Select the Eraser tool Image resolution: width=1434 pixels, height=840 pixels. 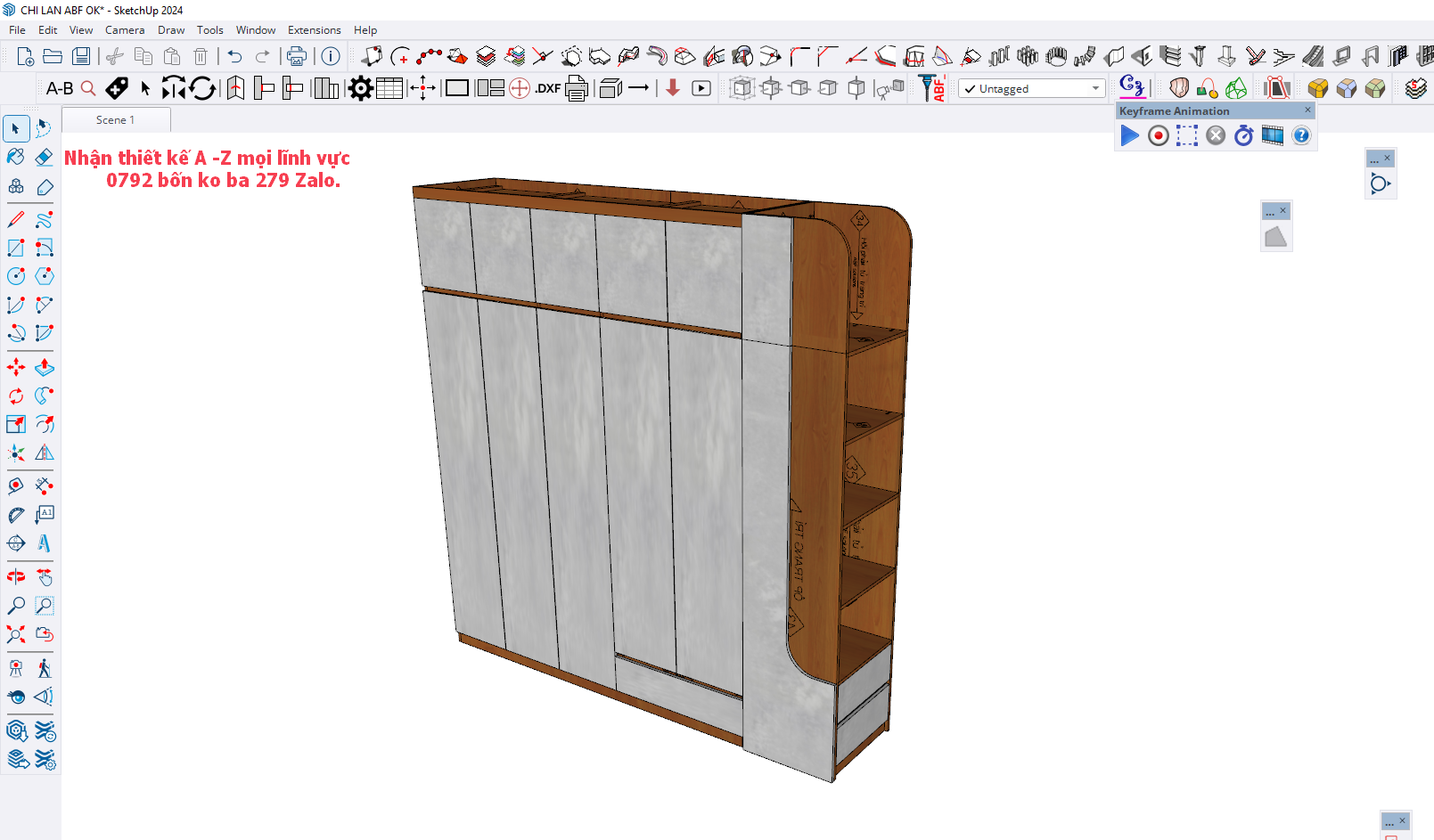coord(45,158)
